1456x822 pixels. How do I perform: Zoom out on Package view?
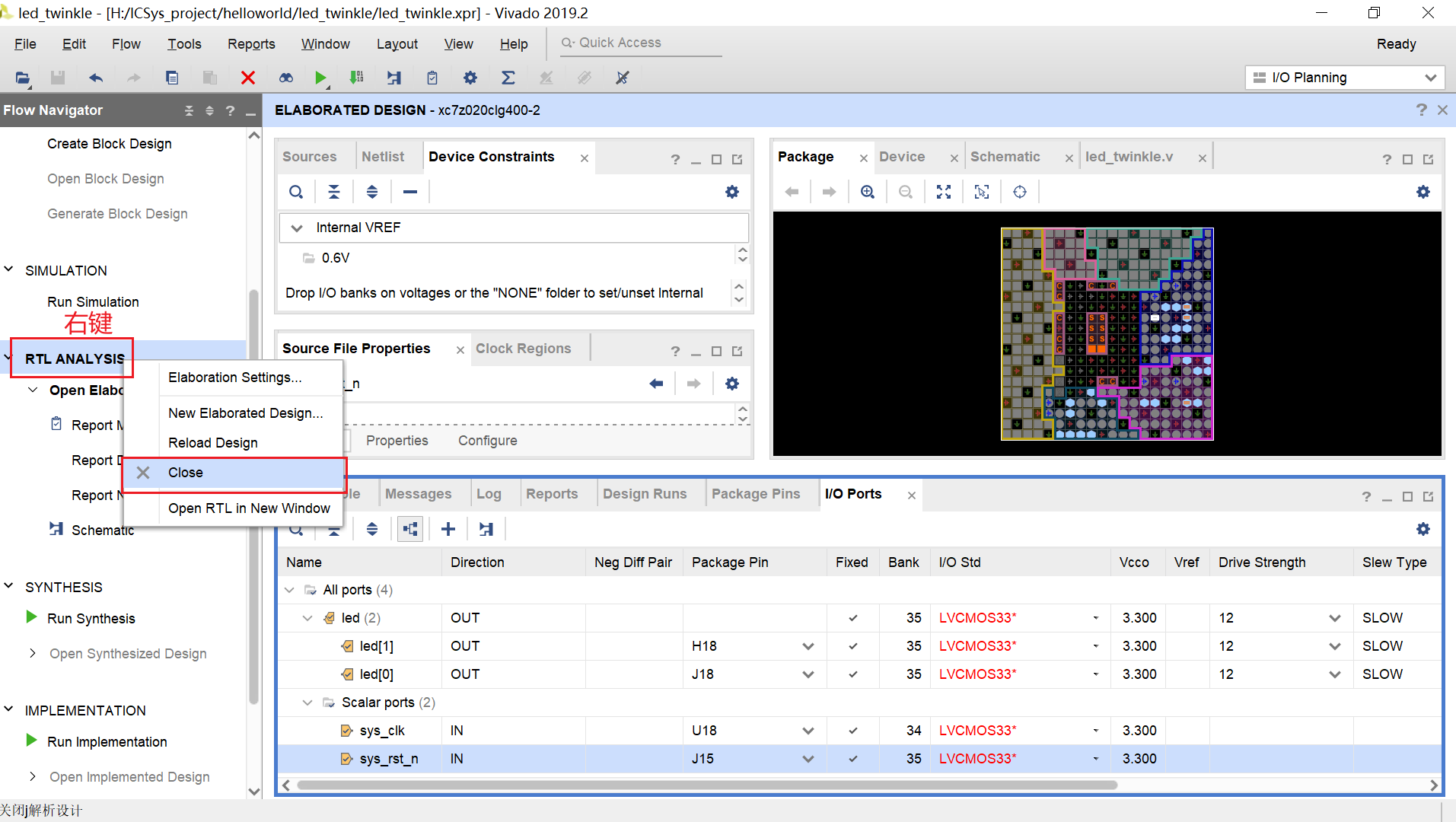906,192
